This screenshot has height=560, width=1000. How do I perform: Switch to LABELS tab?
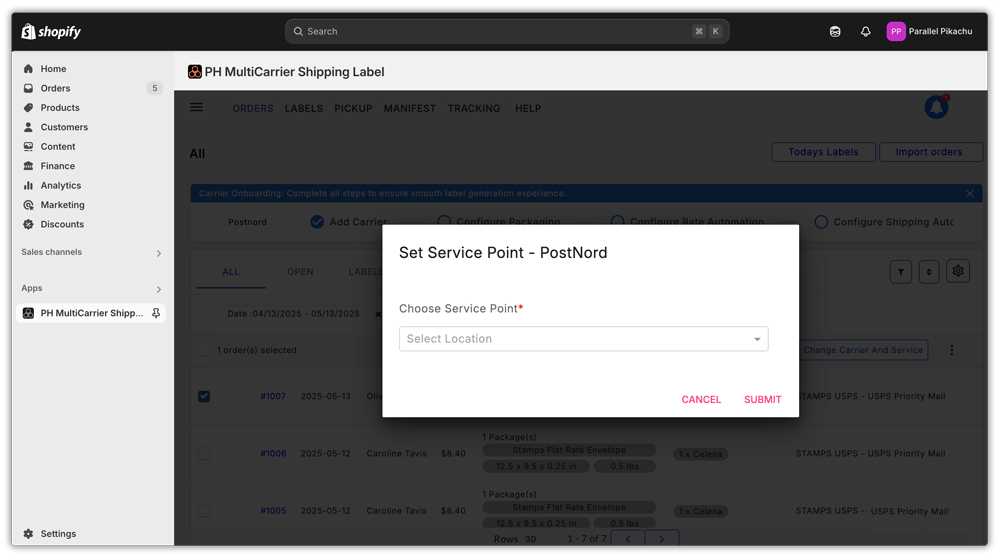click(x=304, y=108)
